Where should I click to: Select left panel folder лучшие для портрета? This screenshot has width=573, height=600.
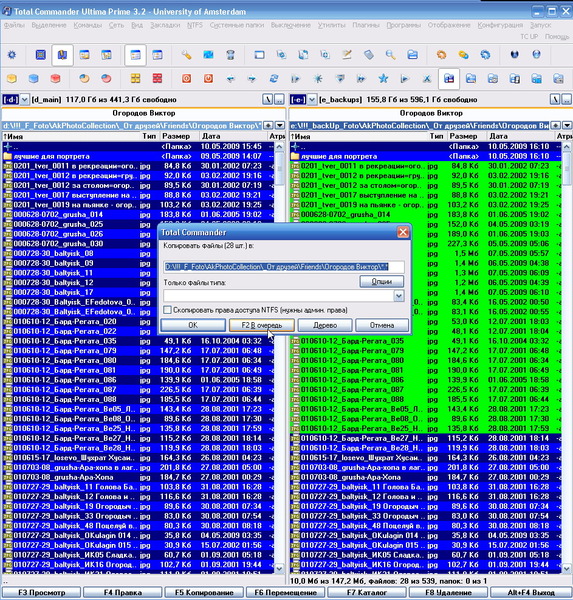(138, 156)
